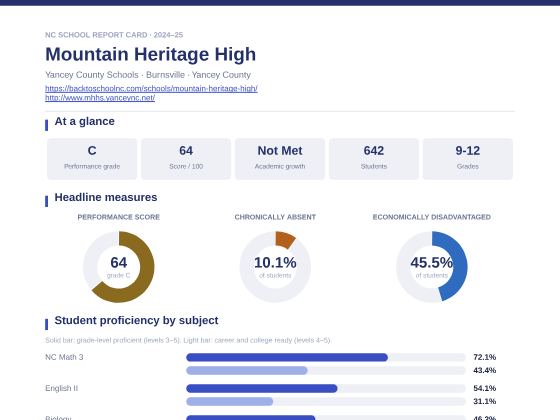Viewport: 560px width, 420px height.
Task: Click the English II subject label
Action: click(x=61, y=388)
